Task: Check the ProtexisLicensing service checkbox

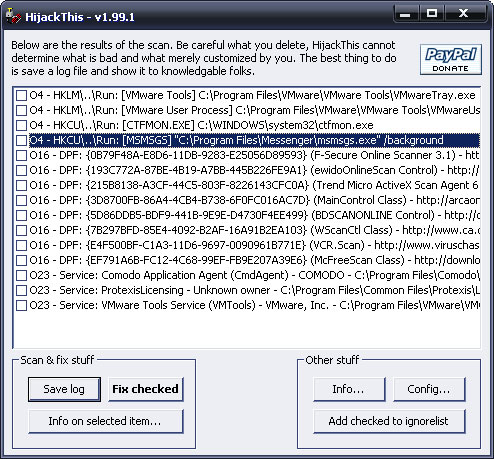Action: coord(21,290)
